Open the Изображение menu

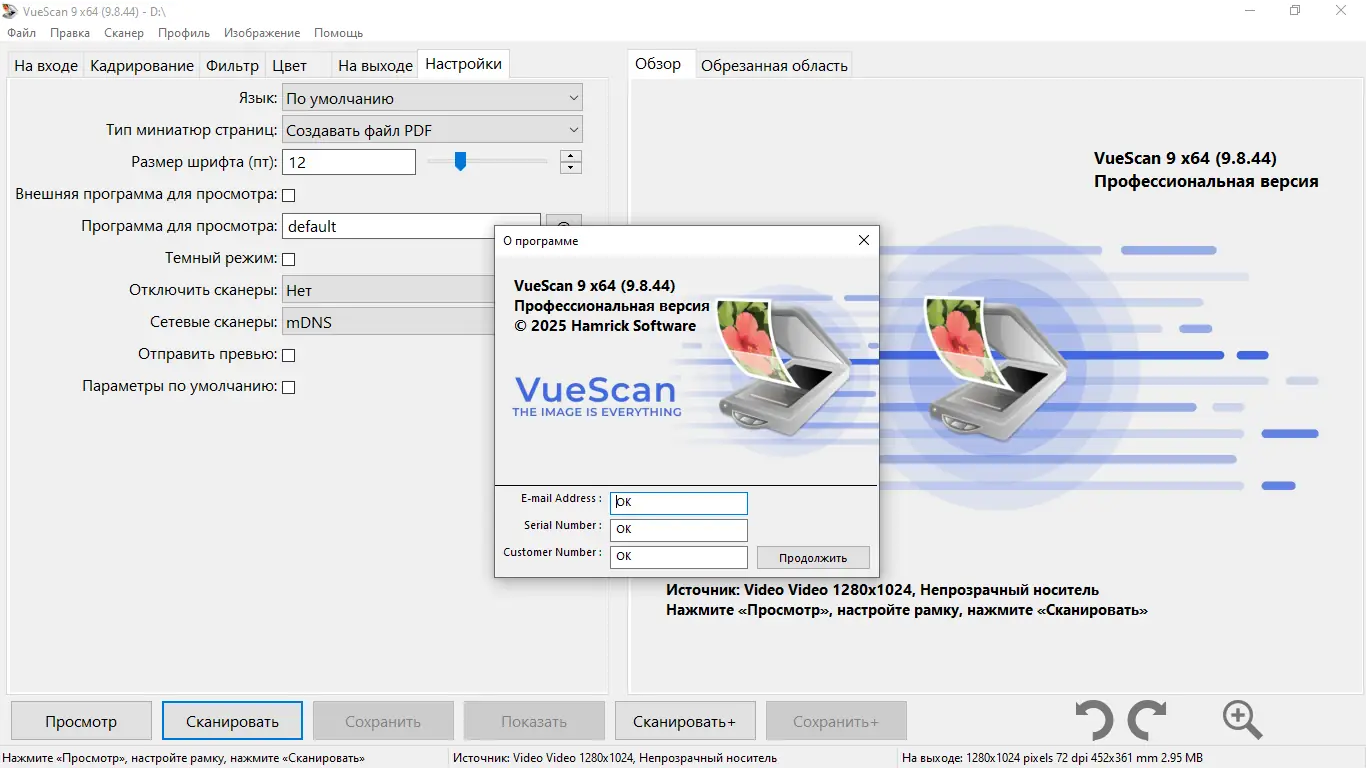click(262, 33)
